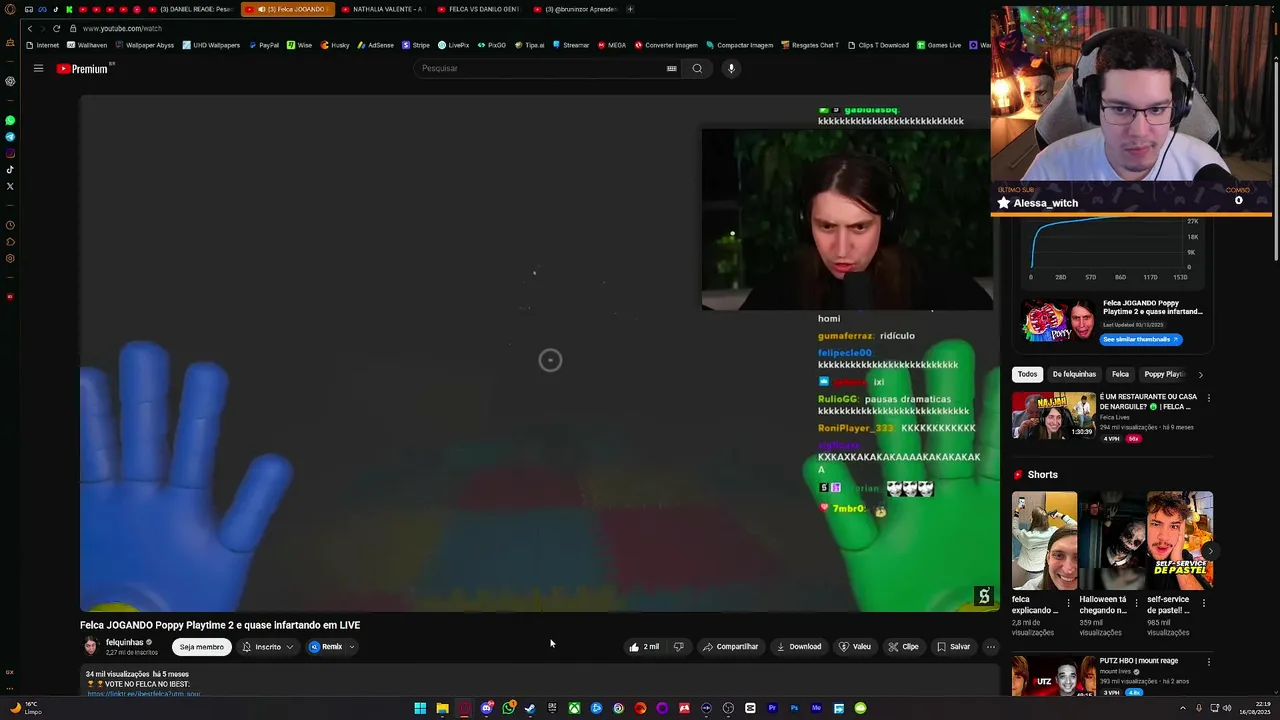Select the De felquinhas filter chip
The image size is (1280, 720).
1074,374
